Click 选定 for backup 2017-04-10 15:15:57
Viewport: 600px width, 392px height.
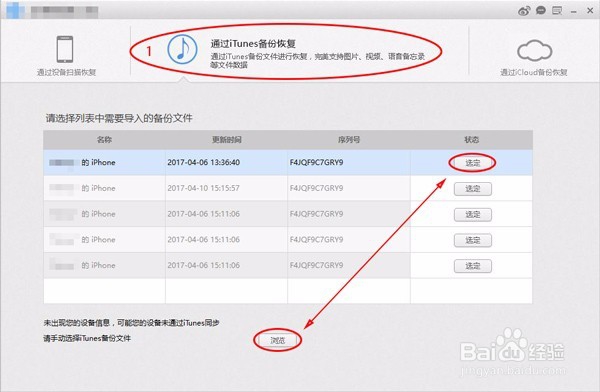coord(473,189)
